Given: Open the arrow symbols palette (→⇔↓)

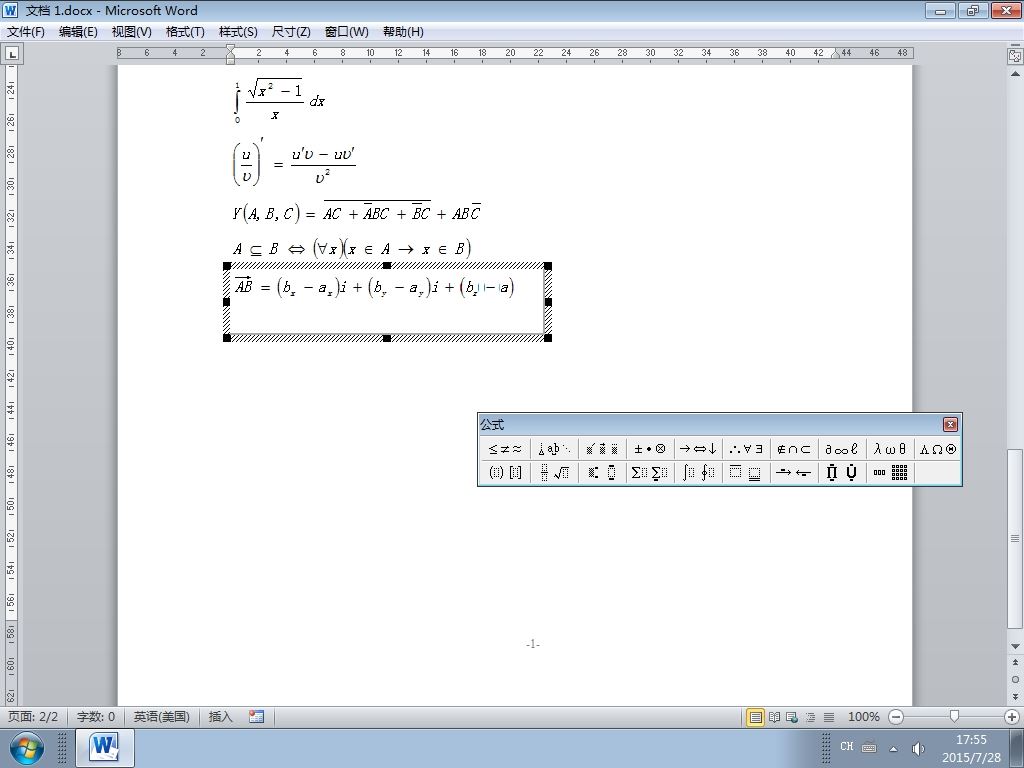Looking at the screenshot, I should pos(697,449).
